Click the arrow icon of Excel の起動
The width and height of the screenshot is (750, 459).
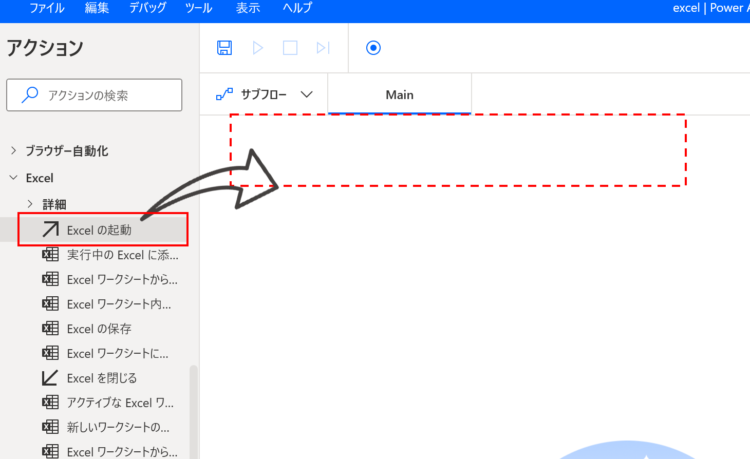click(50, 230)
